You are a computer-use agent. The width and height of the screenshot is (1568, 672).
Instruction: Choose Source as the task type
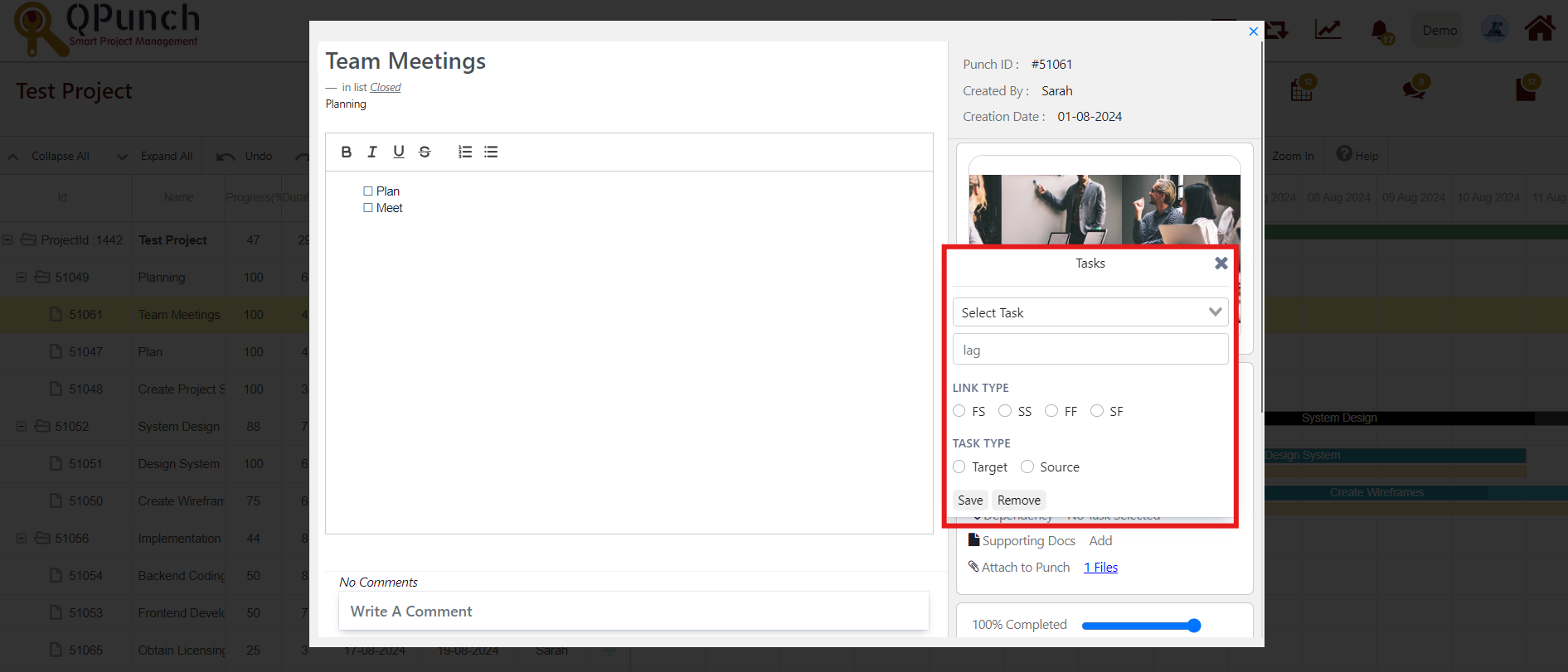tap(1027, 467)
